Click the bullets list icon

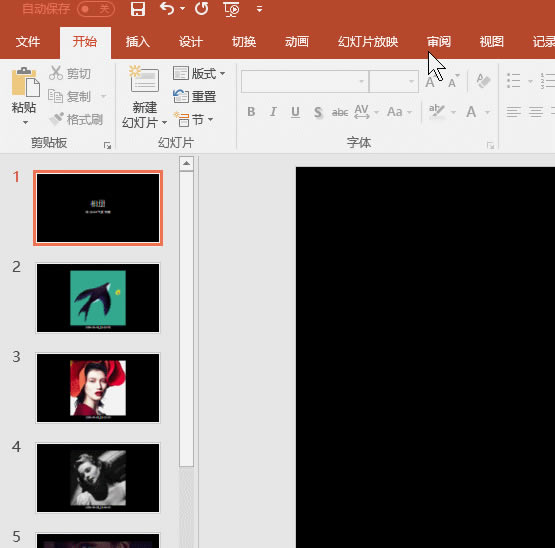[513, 81]
